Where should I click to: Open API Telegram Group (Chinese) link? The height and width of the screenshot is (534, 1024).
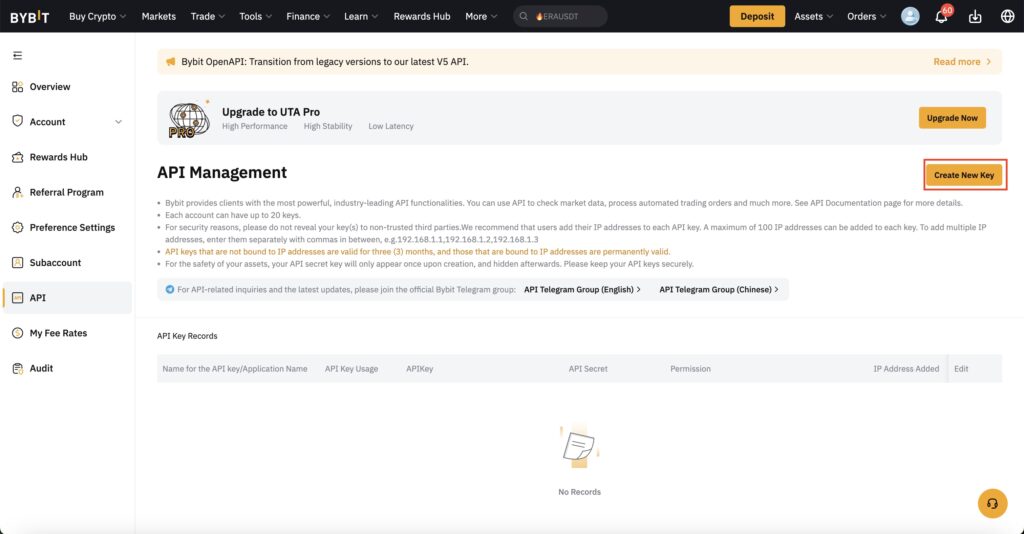click(718, 289)
